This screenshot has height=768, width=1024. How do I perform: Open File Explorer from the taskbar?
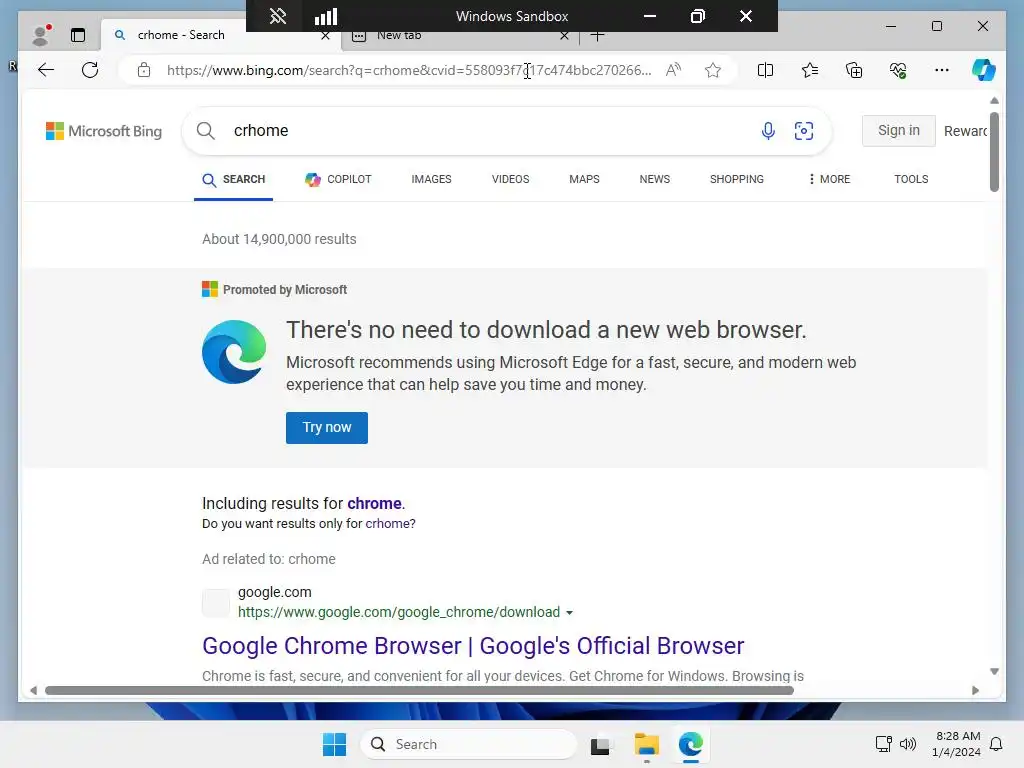coord(647,744)
